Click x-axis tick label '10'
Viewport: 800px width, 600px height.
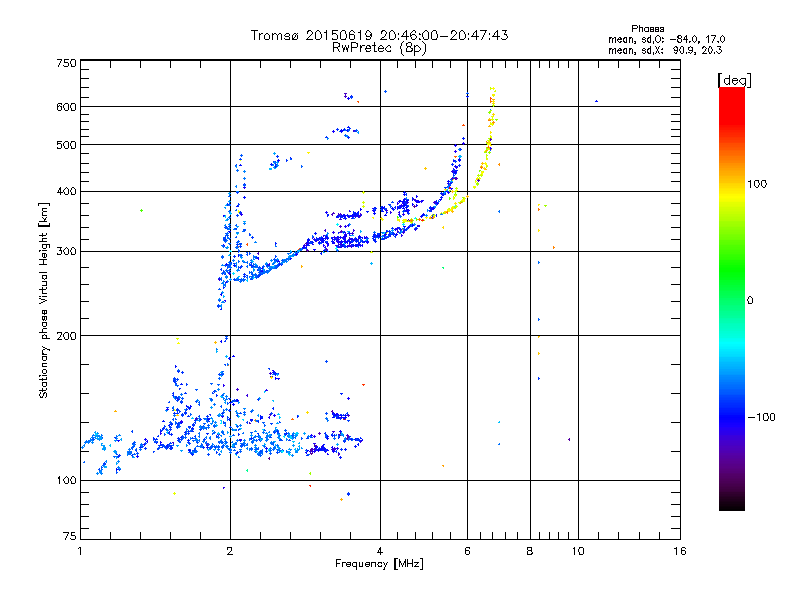coord(578,551)
